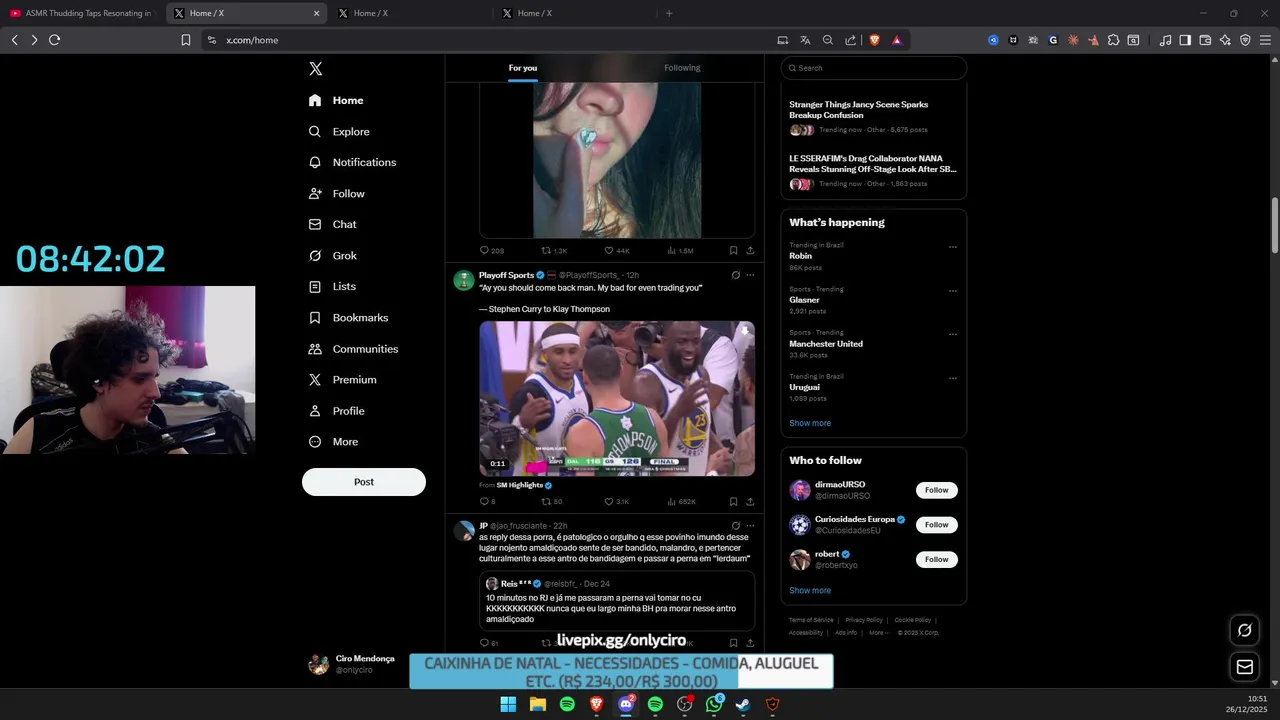Open more options on Playoff Sports post
This screenshot has height=720, width=1280.
[750, 275]
